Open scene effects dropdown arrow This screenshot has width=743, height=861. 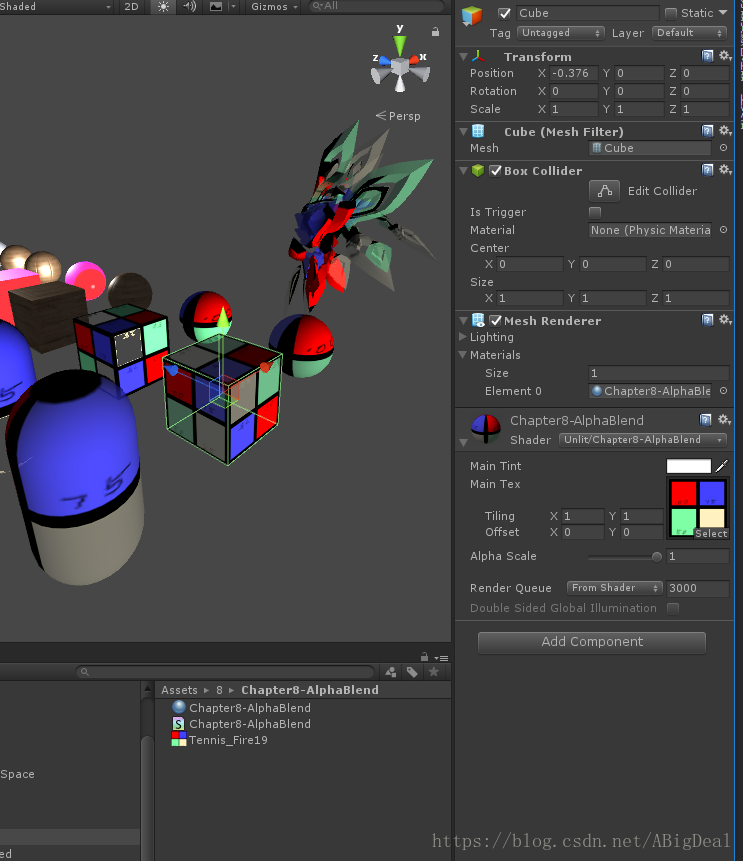[x=233, y=7]
